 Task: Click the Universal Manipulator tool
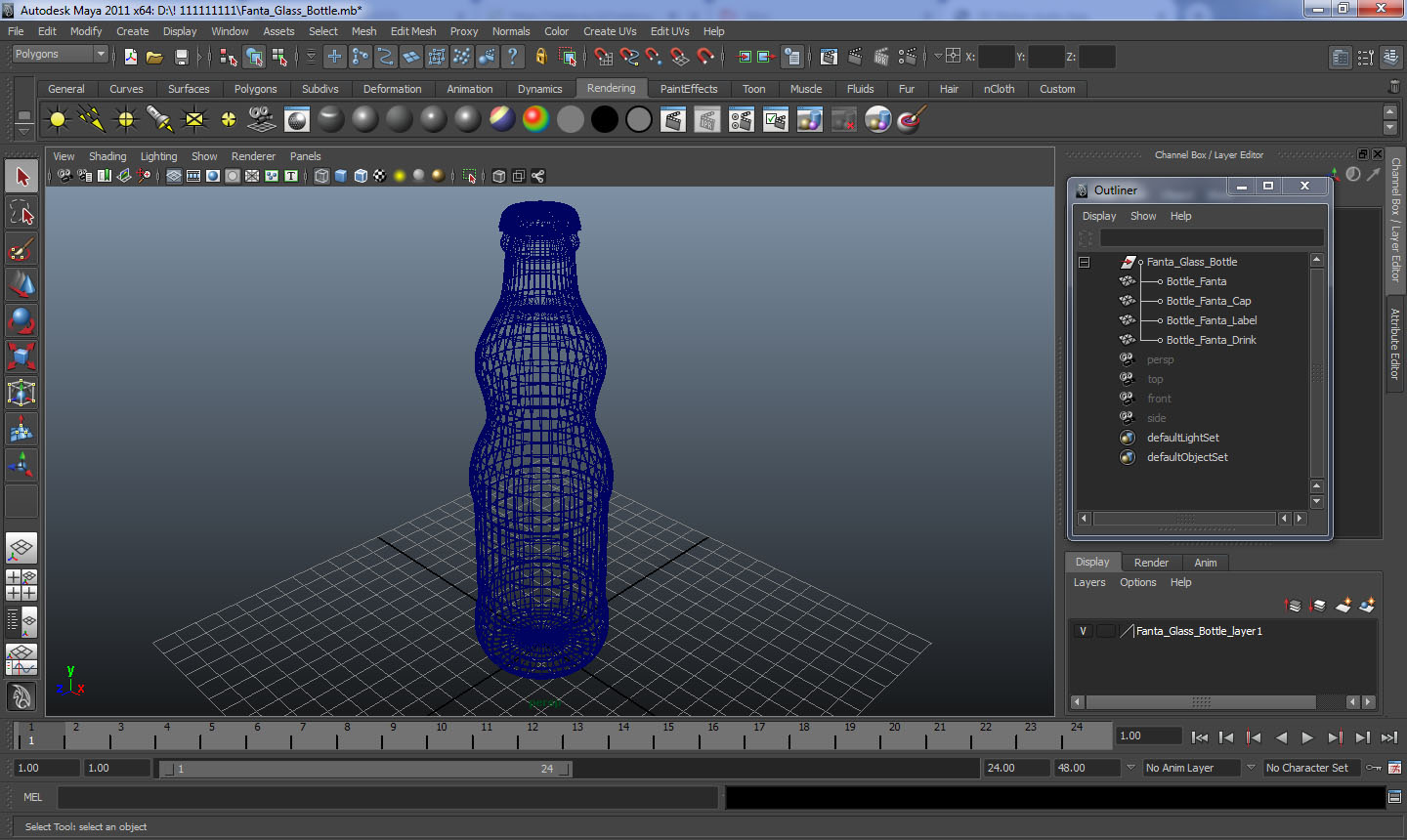[x=21, y=393]
